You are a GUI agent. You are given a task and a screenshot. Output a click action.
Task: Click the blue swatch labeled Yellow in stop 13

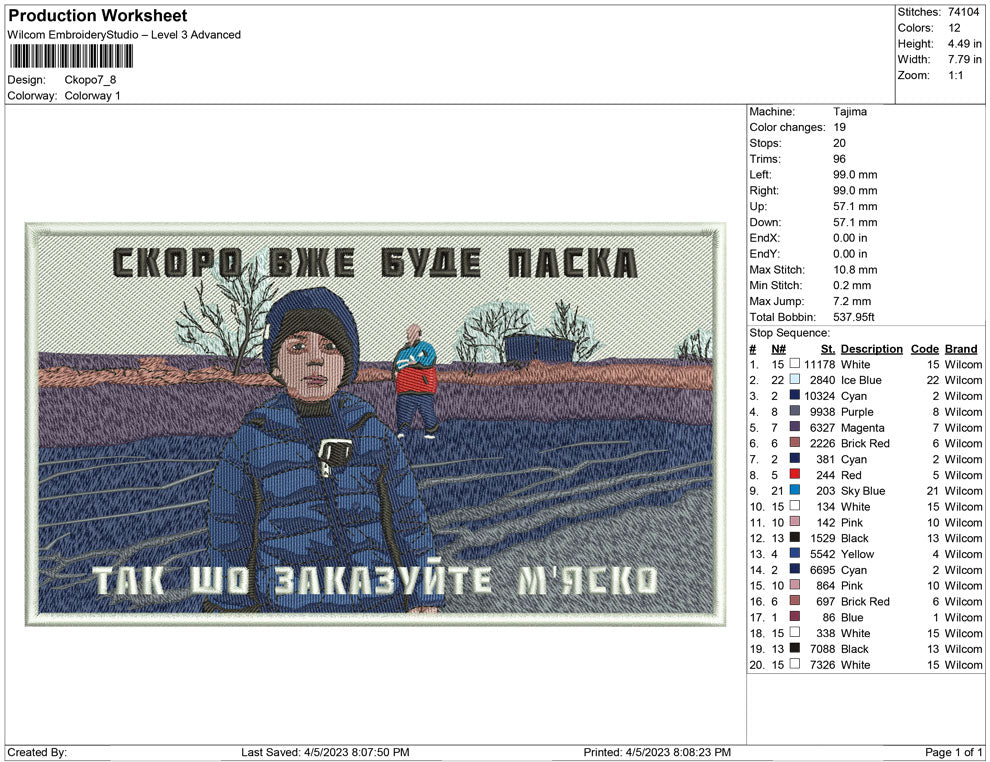point(795,553)
